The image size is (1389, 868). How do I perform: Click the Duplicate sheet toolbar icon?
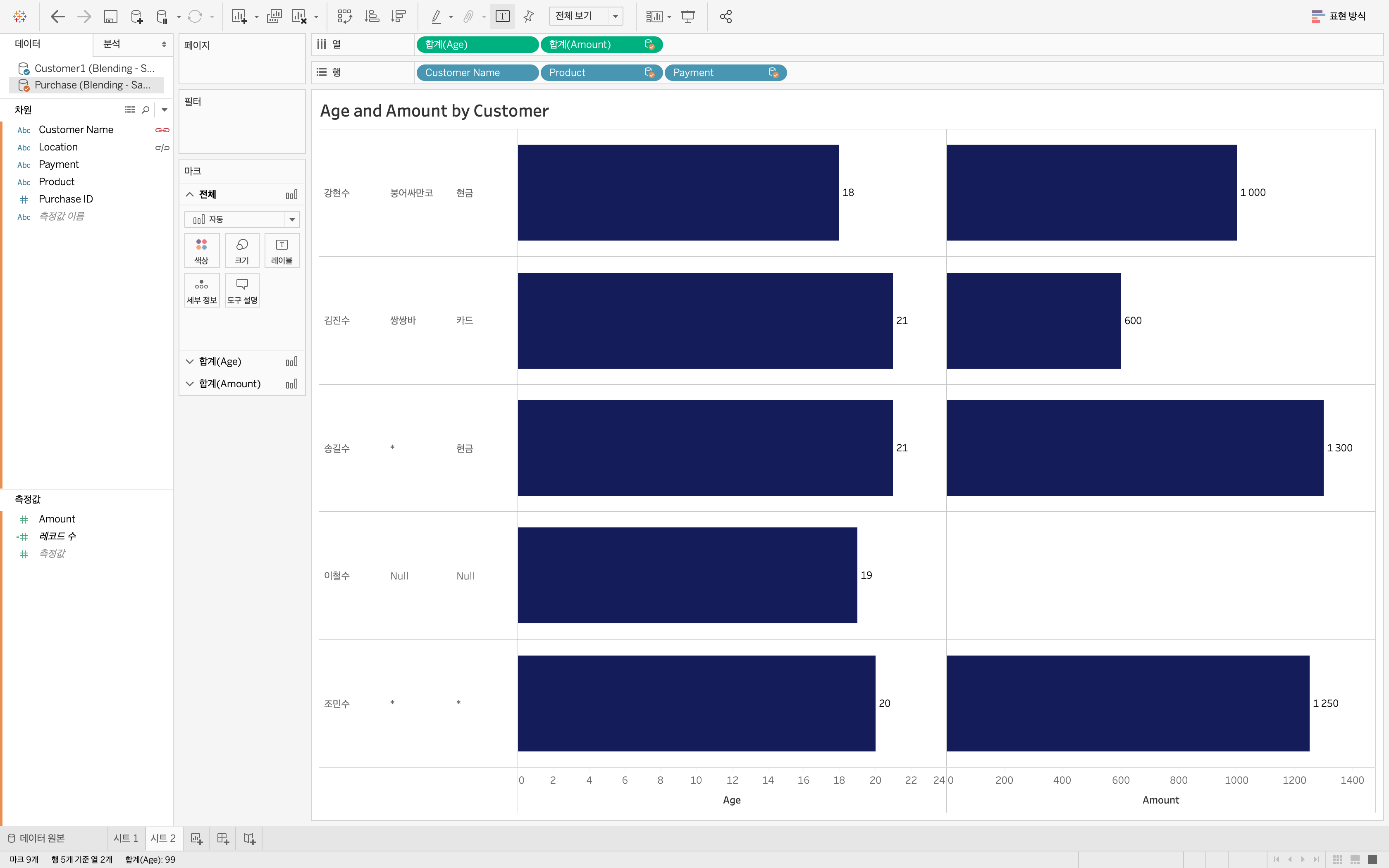tap(274, 17)
